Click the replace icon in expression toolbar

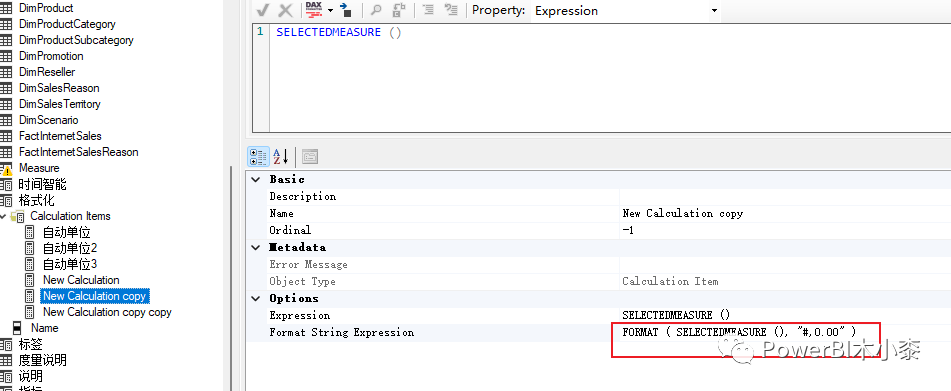(x=398, y=10)
